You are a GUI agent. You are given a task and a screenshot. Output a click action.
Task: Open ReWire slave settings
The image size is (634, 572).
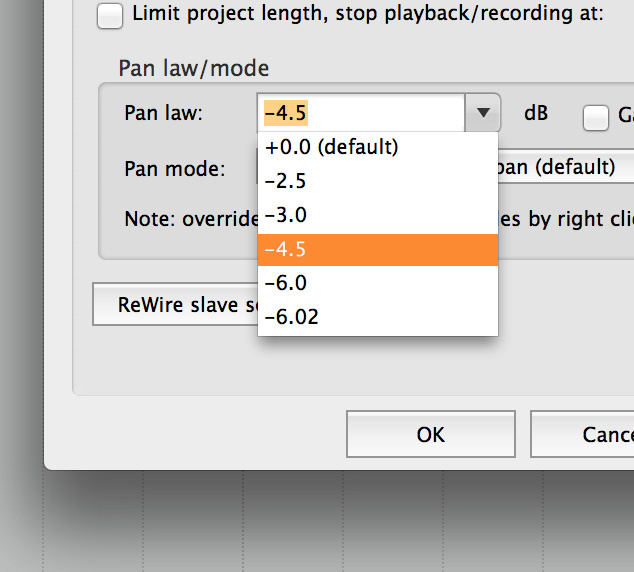pyautogui.click(x=176, y=304)
